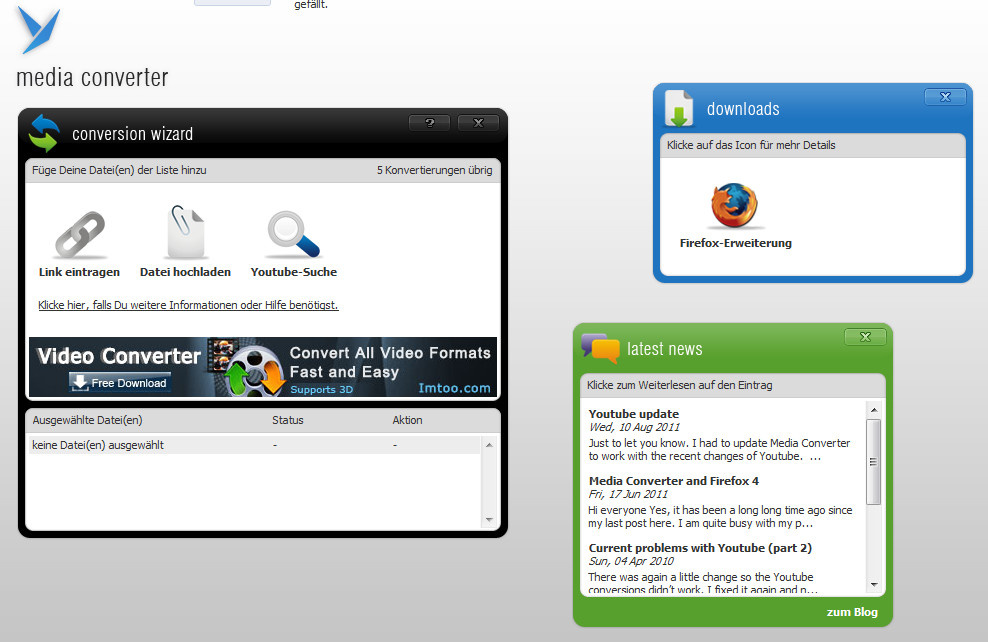Image resolution: width=988 pixels, height=642 pixels.
Task: Click the '5 Konvertierungen übrig' text
Action: point(435,170)
